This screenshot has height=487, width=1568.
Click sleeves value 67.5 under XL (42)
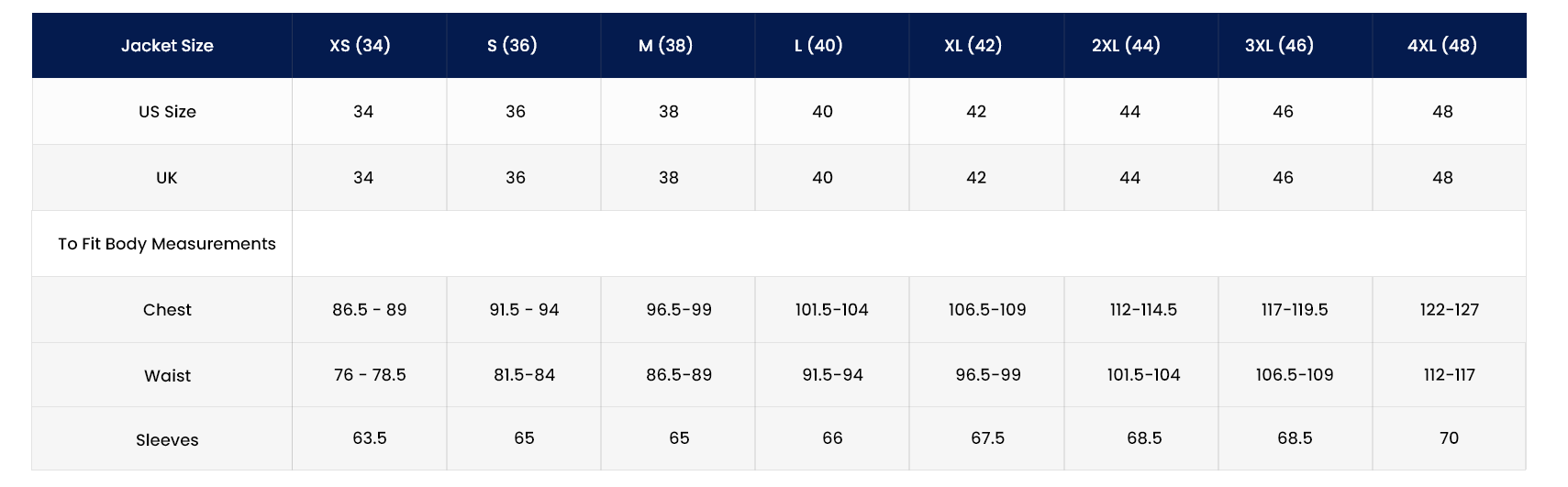(987, 438)
